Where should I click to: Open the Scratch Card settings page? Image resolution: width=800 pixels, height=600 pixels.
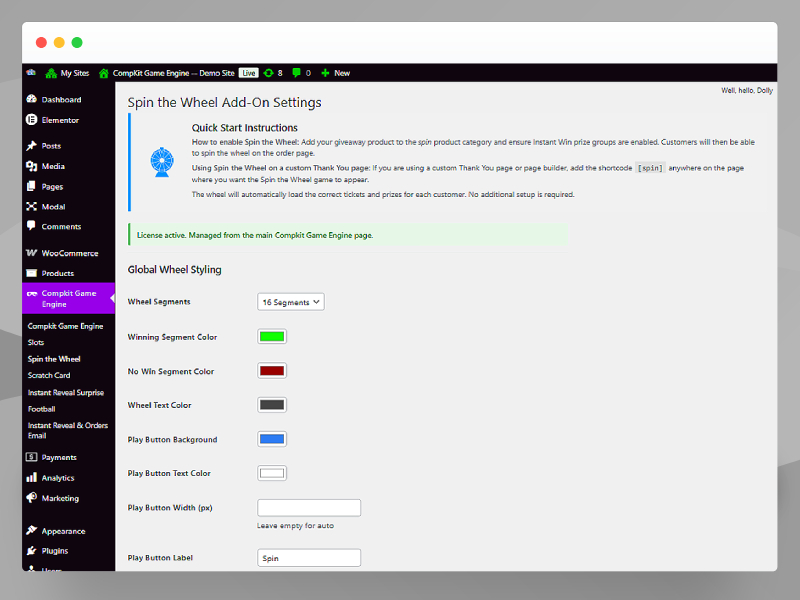(x=50, y=375)
